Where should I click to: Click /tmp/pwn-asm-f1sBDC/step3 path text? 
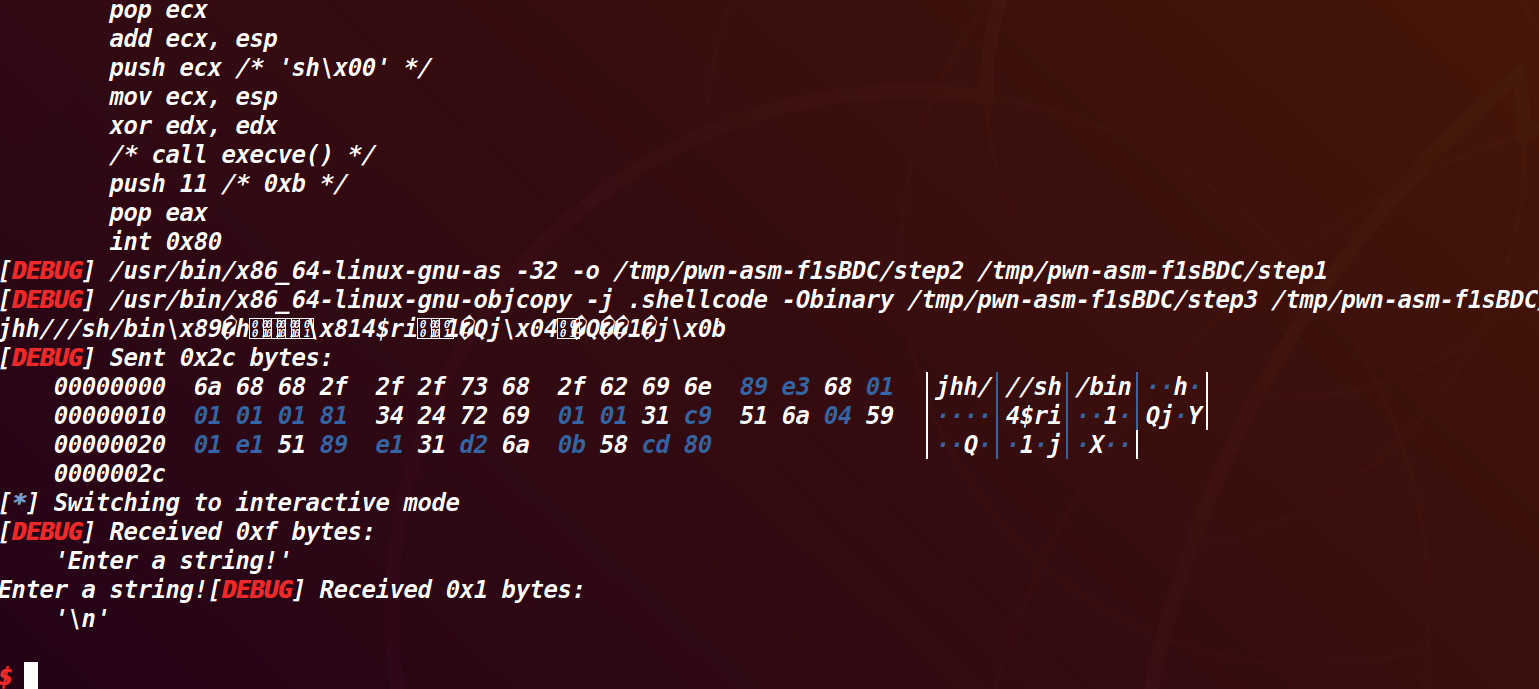click(x=1083, y=300)
